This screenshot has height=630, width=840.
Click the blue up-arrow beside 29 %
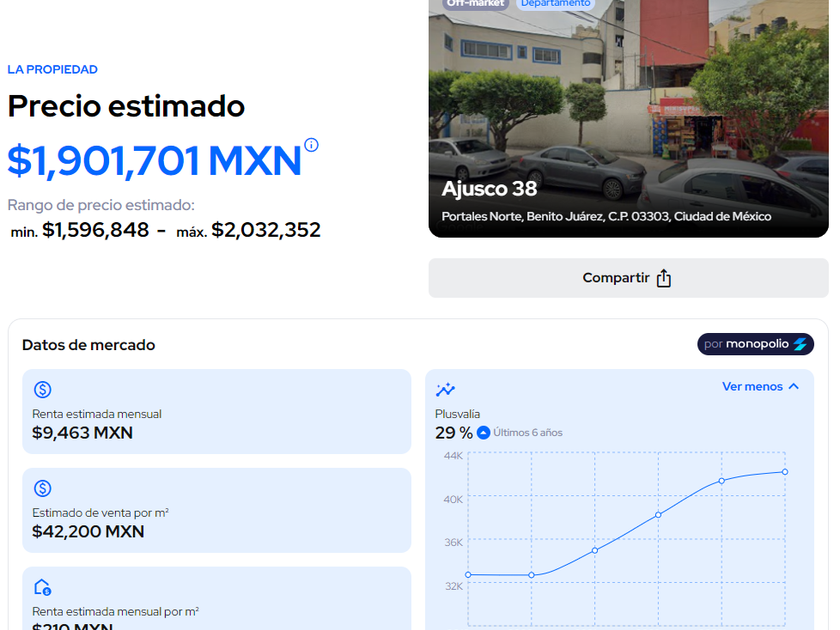point(483,432)
